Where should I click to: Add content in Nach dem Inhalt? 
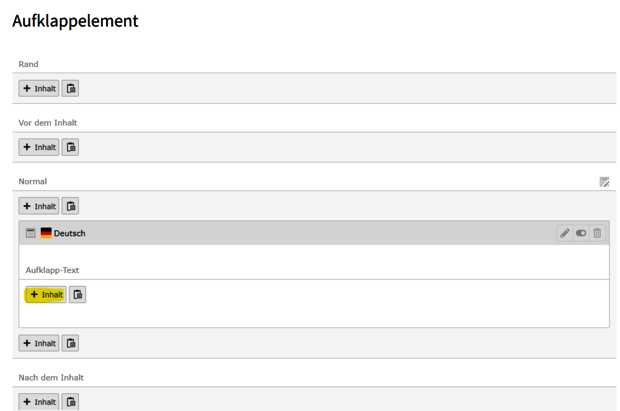pyautogui.click(x=40, y=402)
